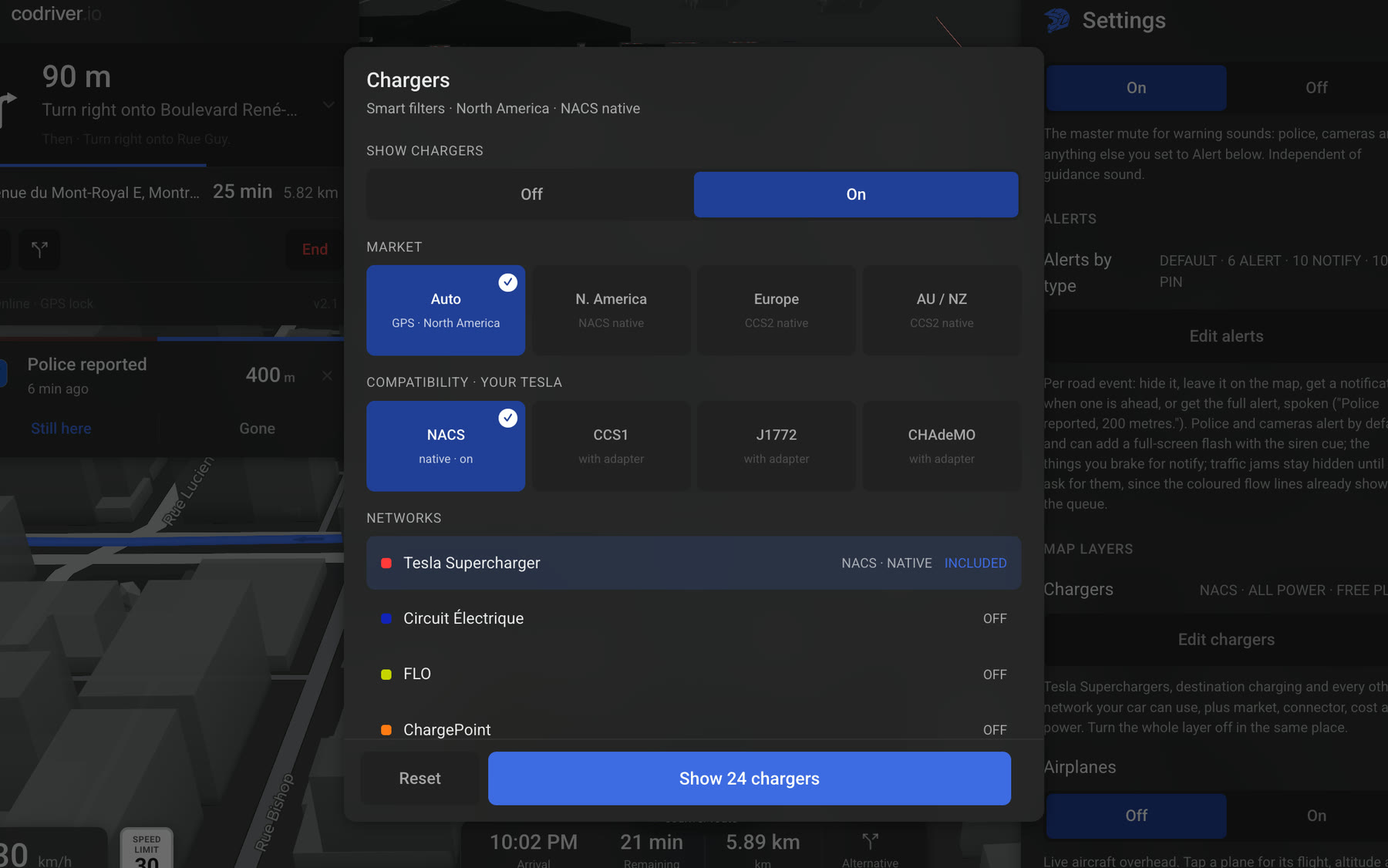Click the blue Circuit Électrique color dot
The image size is (1388, 868).
(x=386, y=619)
